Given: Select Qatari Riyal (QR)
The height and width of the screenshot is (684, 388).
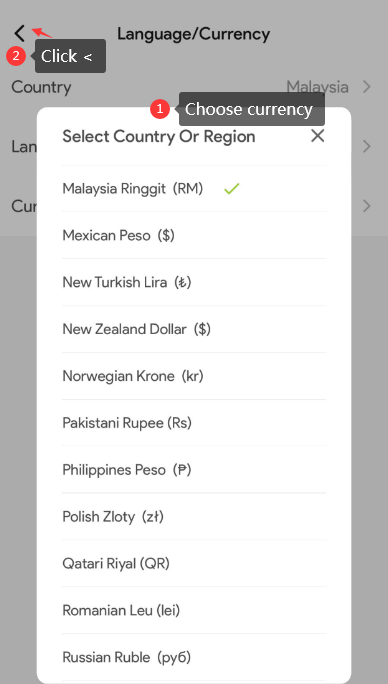Looking at the screenshot, I should point(194,564).
